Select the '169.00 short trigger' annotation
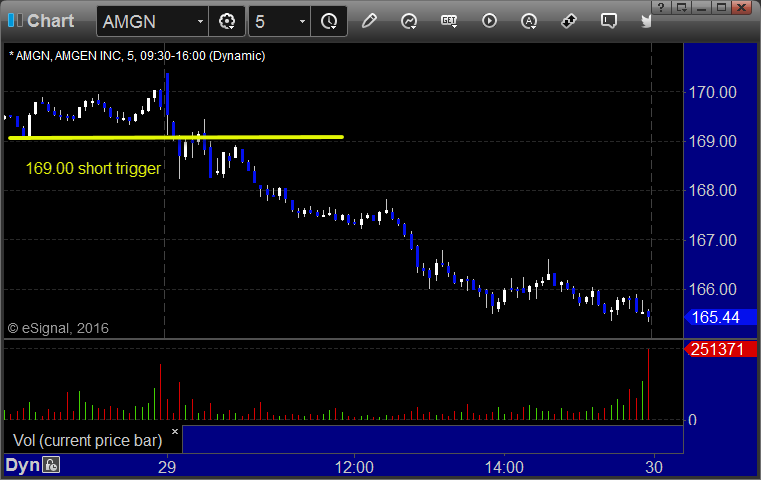This screenshot has width=761, height=480. click(93, 168)
